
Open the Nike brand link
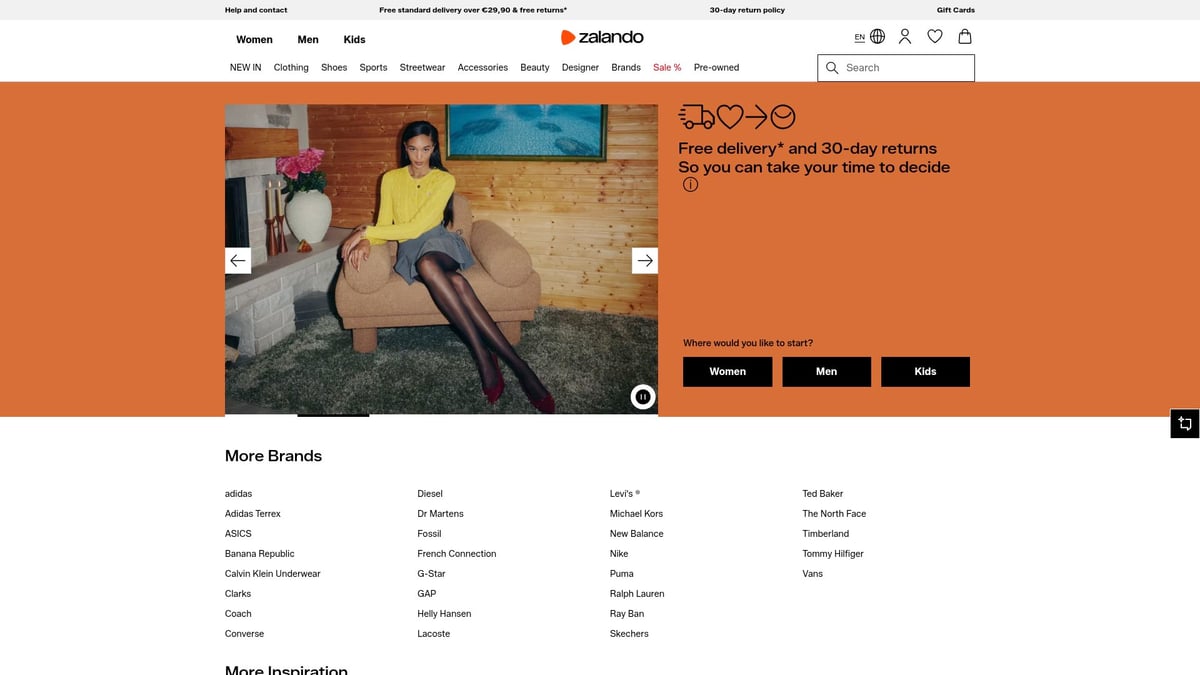[619, 554]
